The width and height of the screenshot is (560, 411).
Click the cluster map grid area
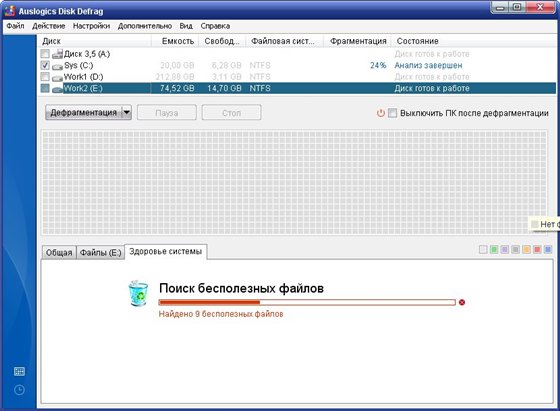(294, 182)
